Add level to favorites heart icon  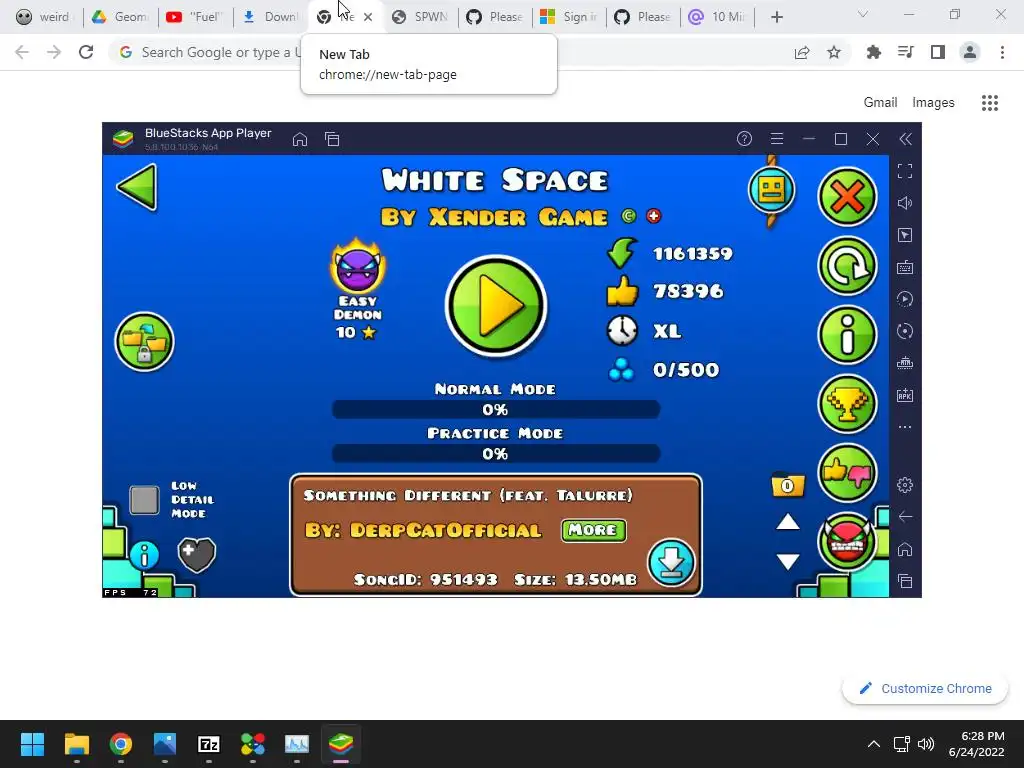(197, 555)
